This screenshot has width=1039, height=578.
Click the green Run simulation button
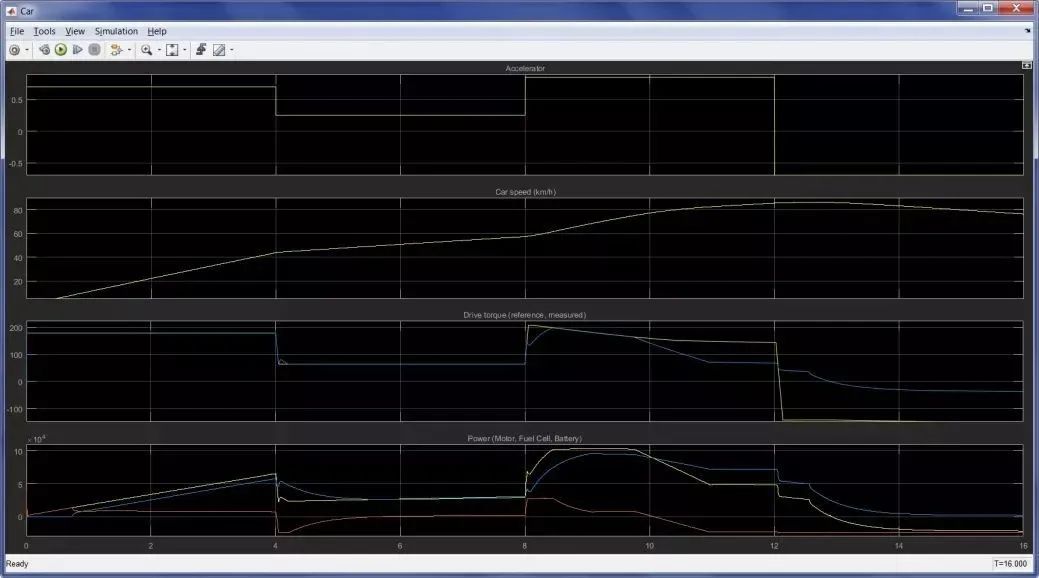click(x=61, y=49)
